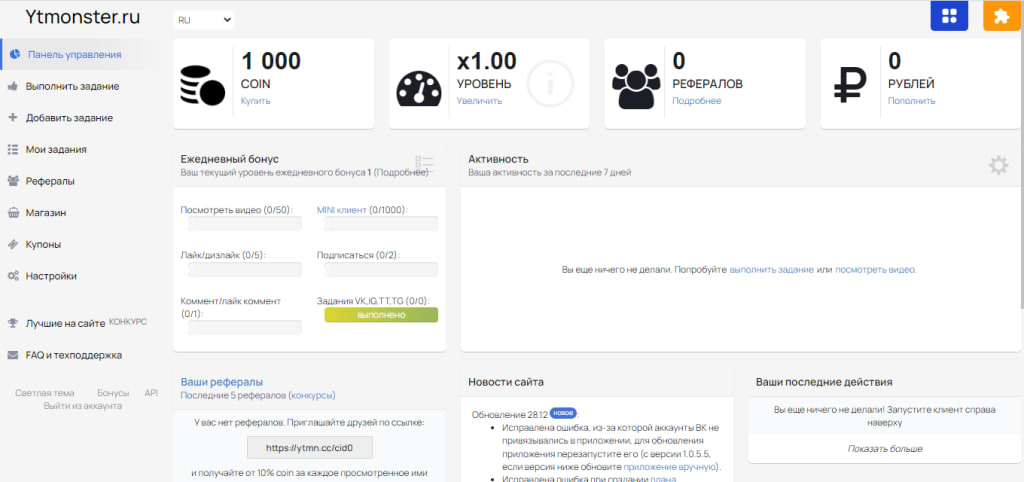1024x482 pixels.
Task: Click the ruble currency icon
Action: (x=850, y=86)
